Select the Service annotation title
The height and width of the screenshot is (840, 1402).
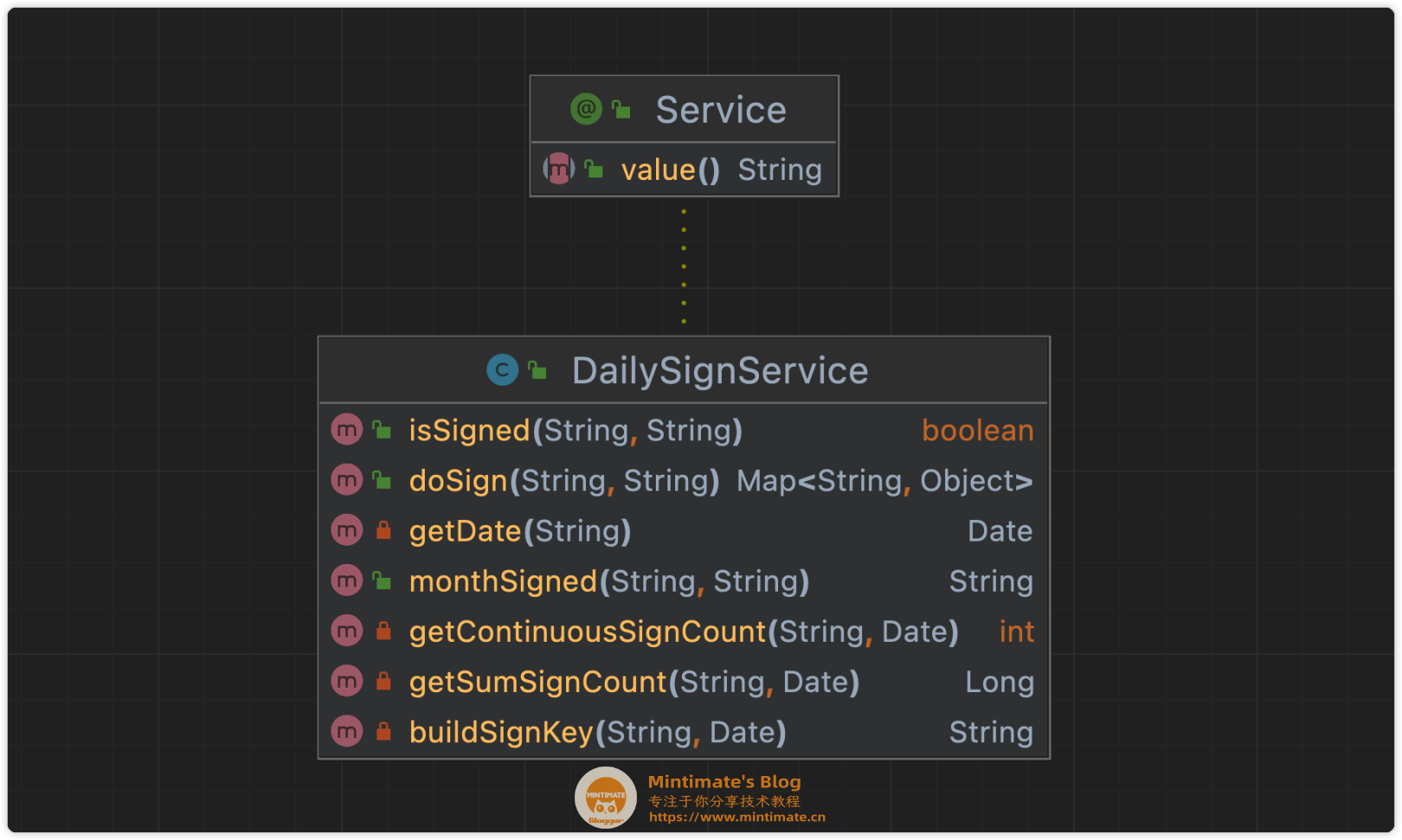pos(721,110)
